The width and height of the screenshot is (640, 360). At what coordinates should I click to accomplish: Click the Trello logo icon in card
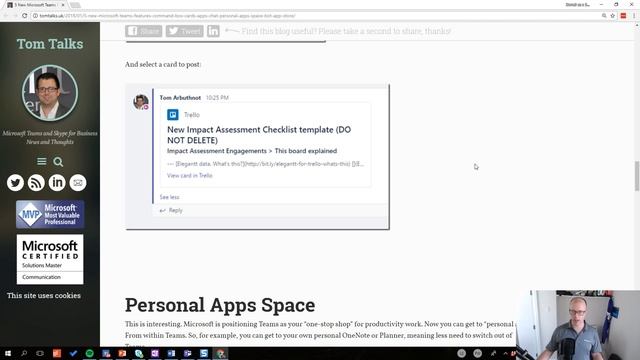click(x=173, y=115)
